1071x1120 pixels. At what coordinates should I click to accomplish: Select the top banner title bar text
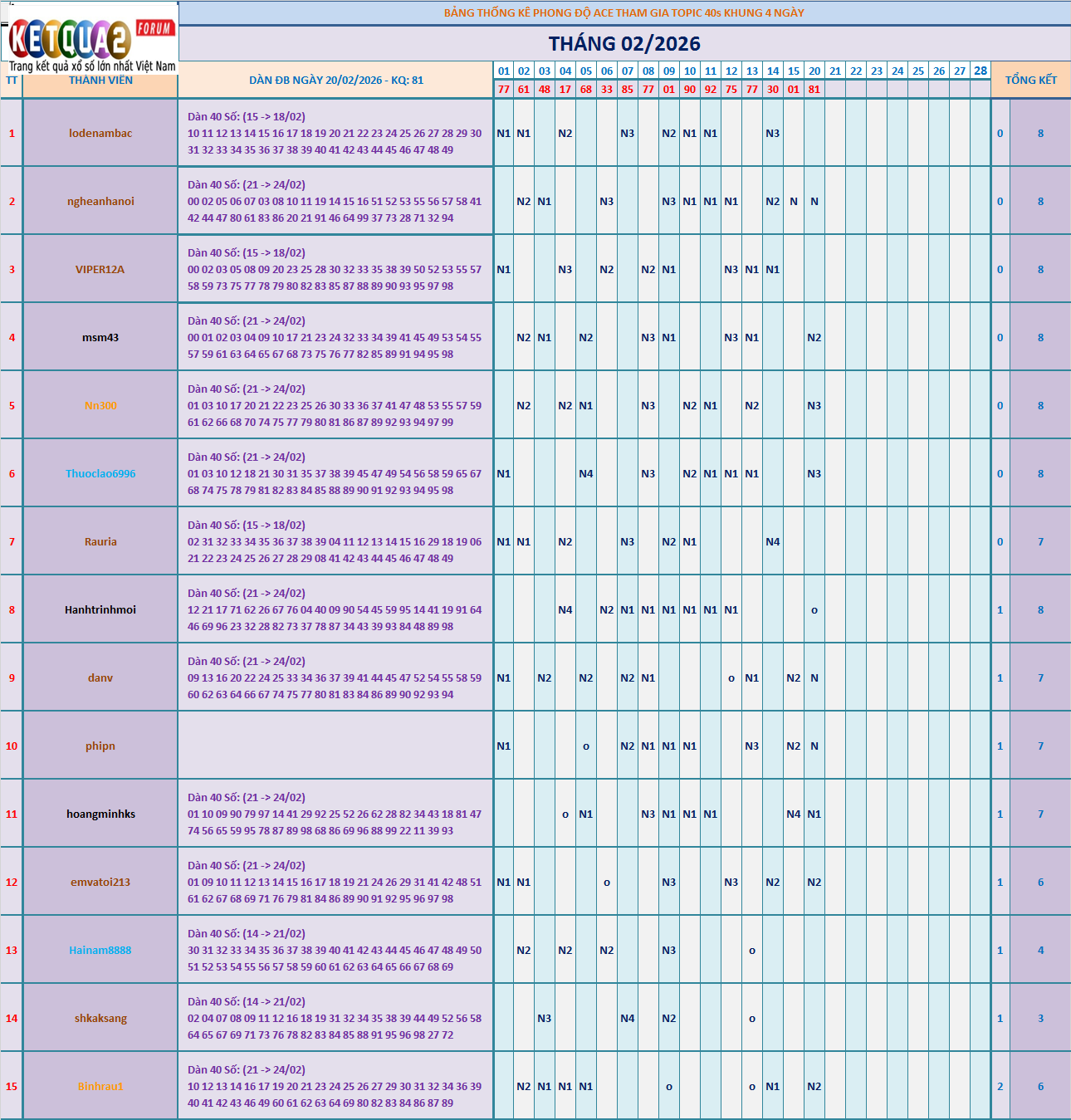[x=624, y=12]
